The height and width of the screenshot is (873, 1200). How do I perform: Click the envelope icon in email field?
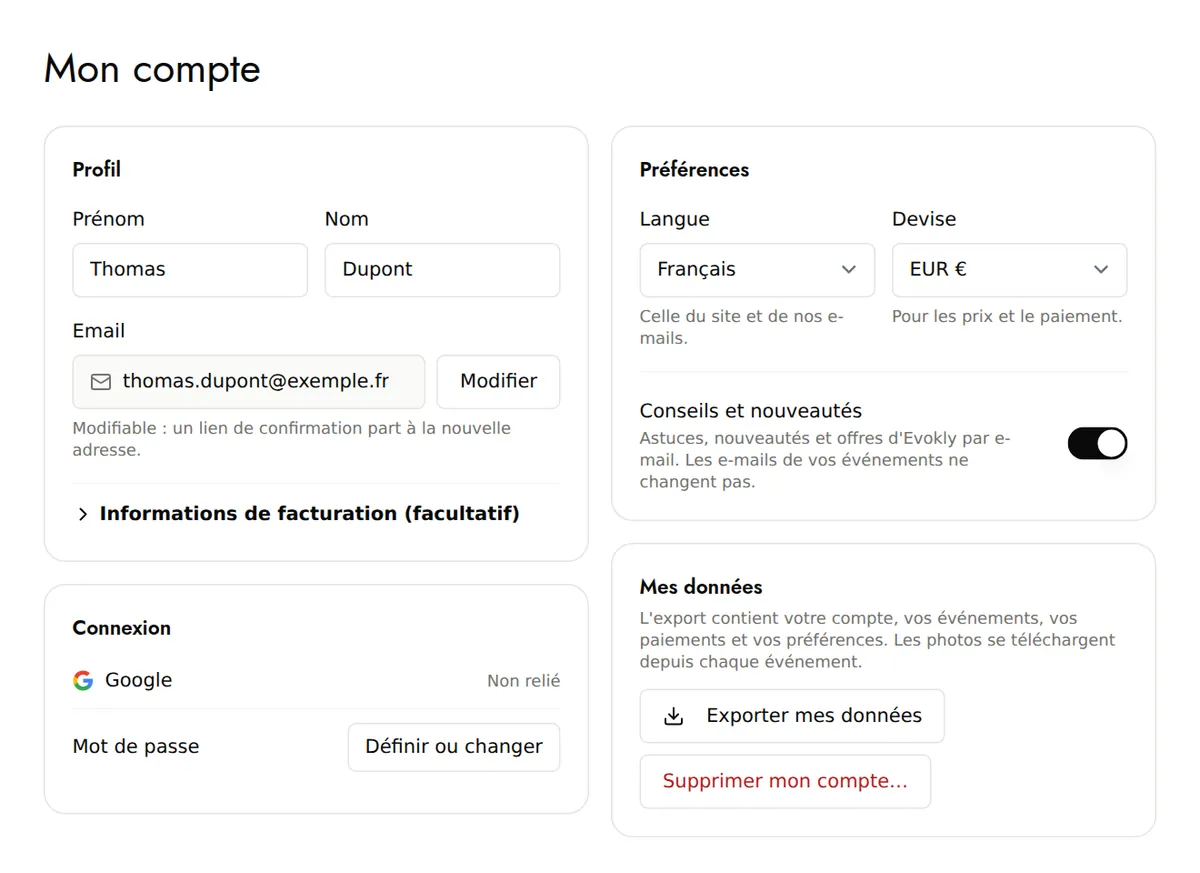point(100,381)
